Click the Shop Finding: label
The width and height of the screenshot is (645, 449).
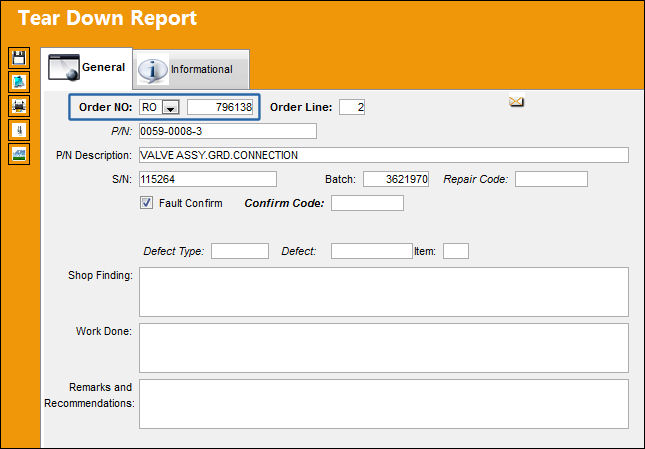[x=100, y=275]
